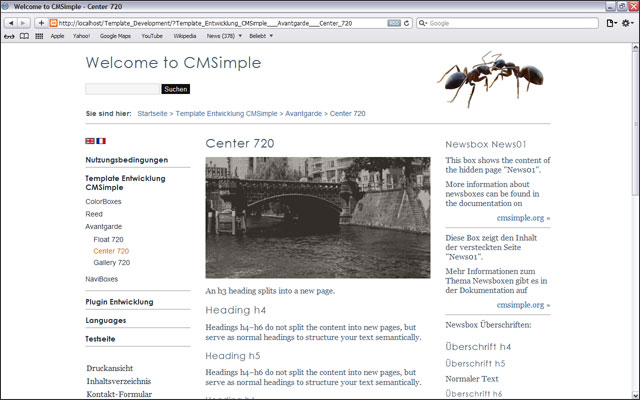Follow the cmsimple.org link under the English newsbox
This screenshot has width=640, height=400.
[523, 218]
